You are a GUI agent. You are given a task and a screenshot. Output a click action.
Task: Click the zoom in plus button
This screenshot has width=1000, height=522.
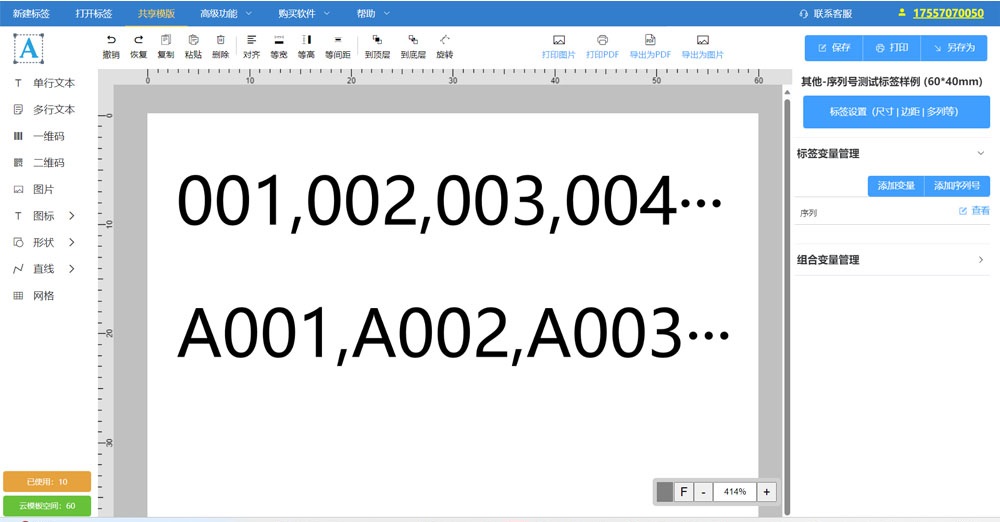(767, 492)
